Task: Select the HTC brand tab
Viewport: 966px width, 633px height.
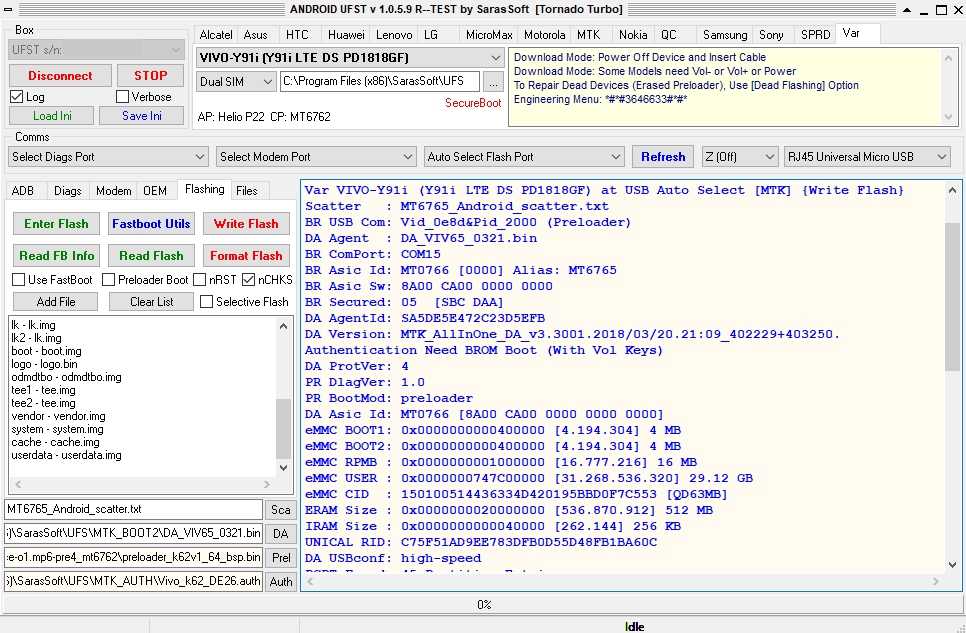Action: pyautogui.click(x=297, y=35)
